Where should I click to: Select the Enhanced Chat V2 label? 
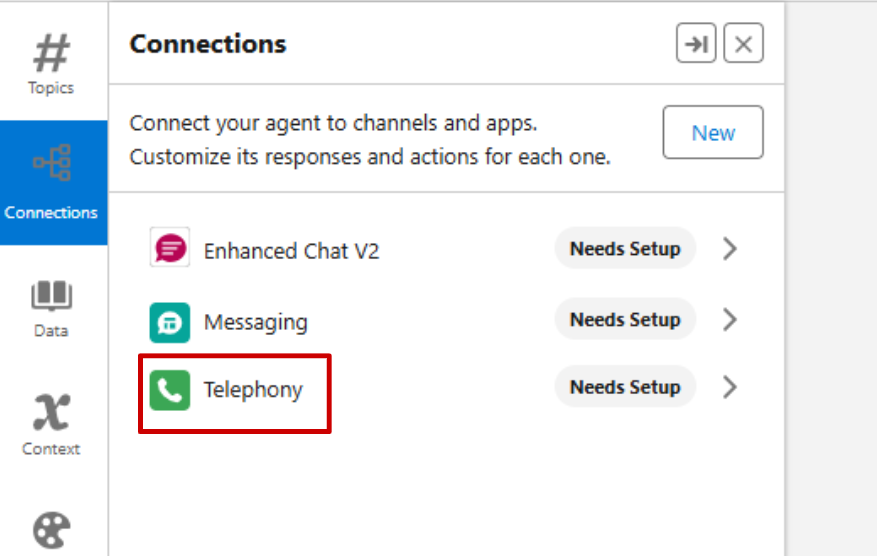[292, 250]
